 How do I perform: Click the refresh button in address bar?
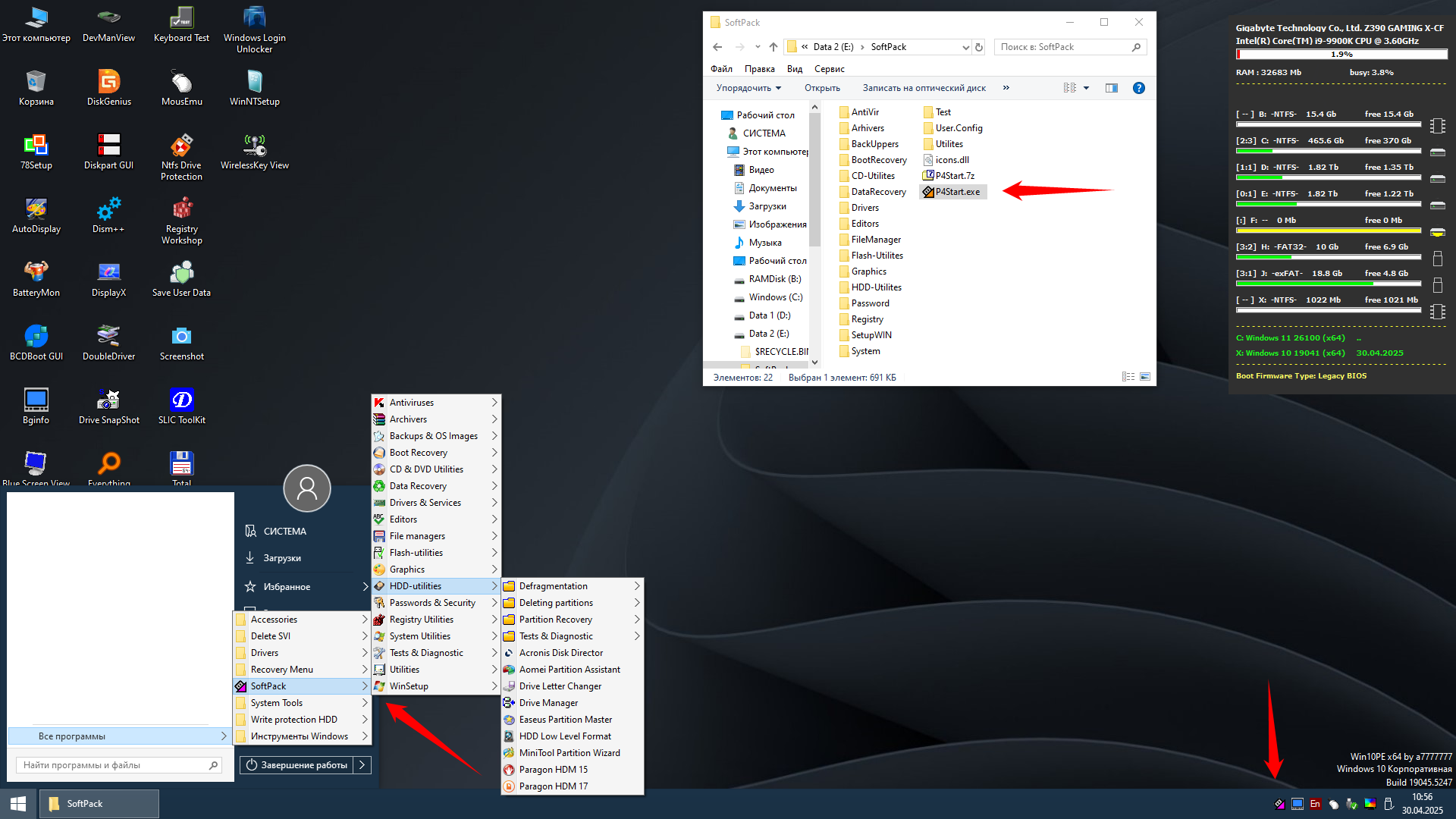pyautogui.click(x=979, y=47)
